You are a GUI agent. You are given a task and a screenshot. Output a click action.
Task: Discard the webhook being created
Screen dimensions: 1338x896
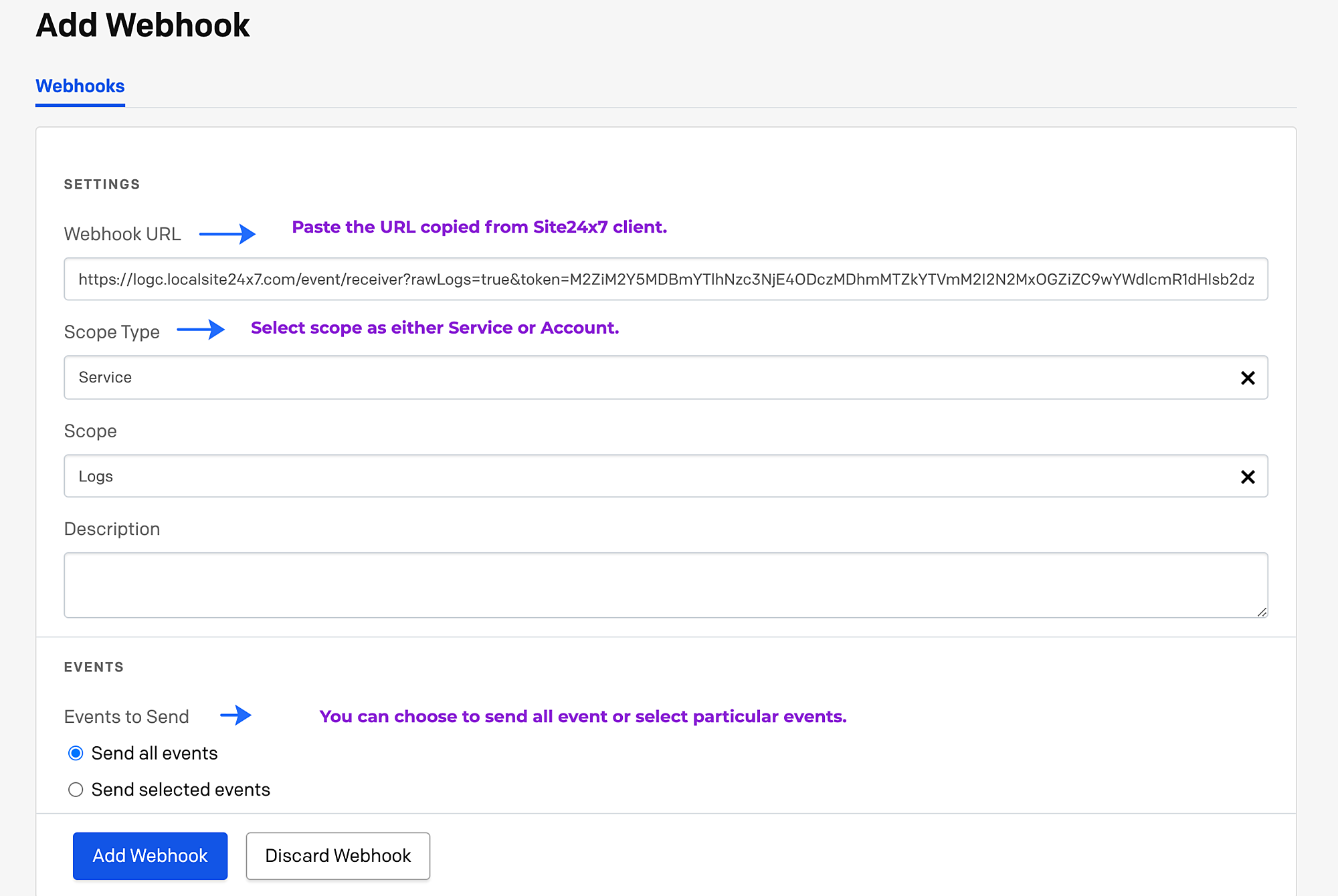338,856
